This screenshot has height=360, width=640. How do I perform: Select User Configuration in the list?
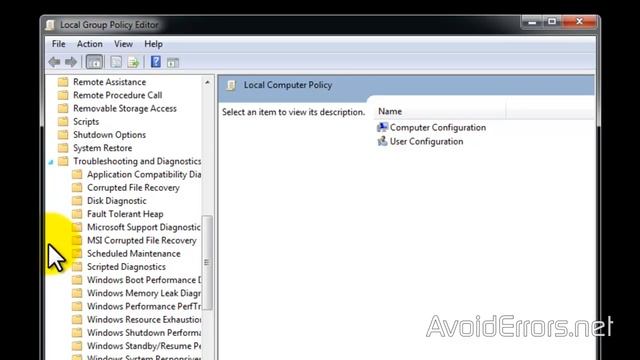pos(427,141)
